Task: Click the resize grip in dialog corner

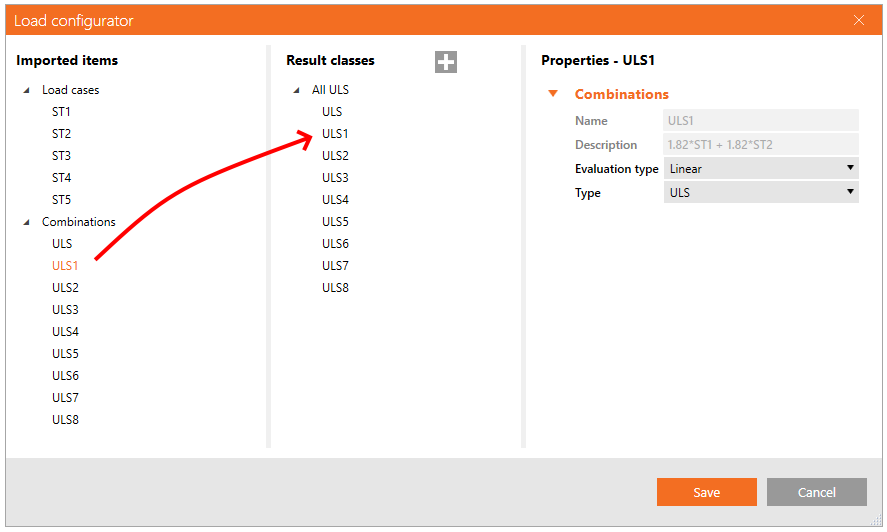Action: [876, 521]
